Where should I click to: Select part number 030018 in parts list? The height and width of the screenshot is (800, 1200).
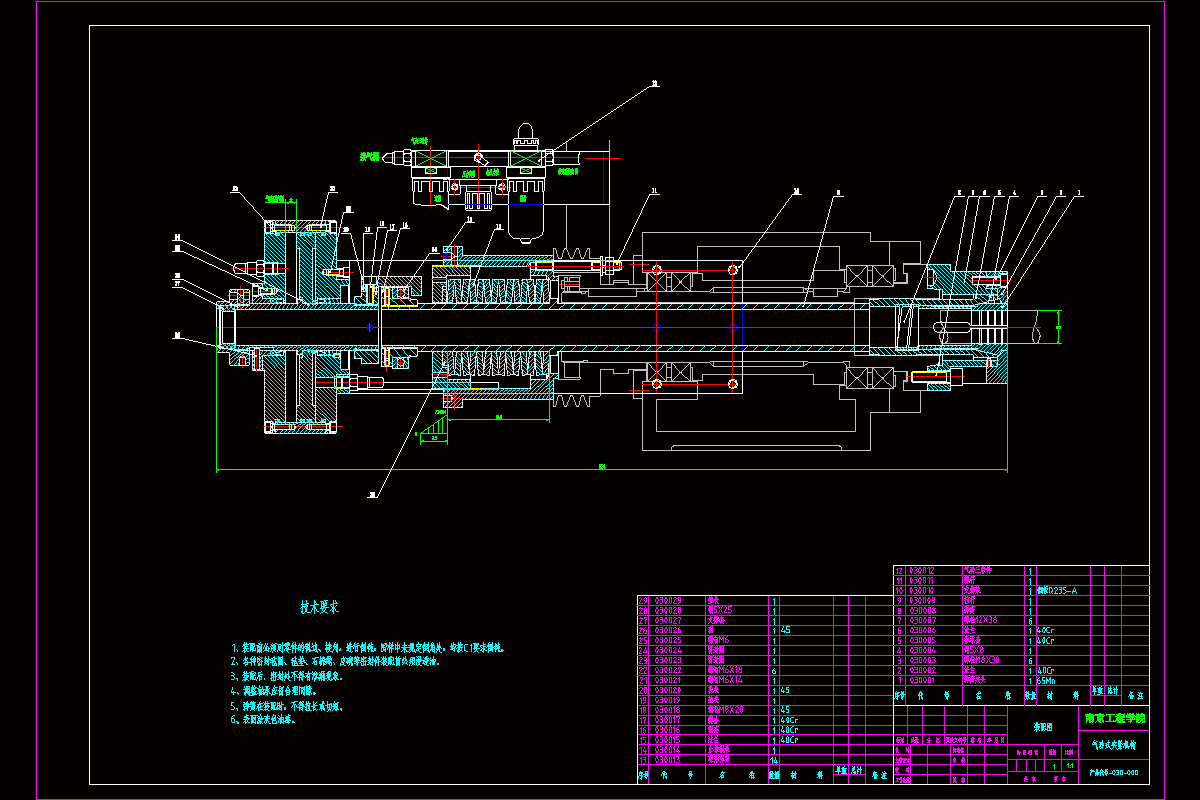click(668, 710)
